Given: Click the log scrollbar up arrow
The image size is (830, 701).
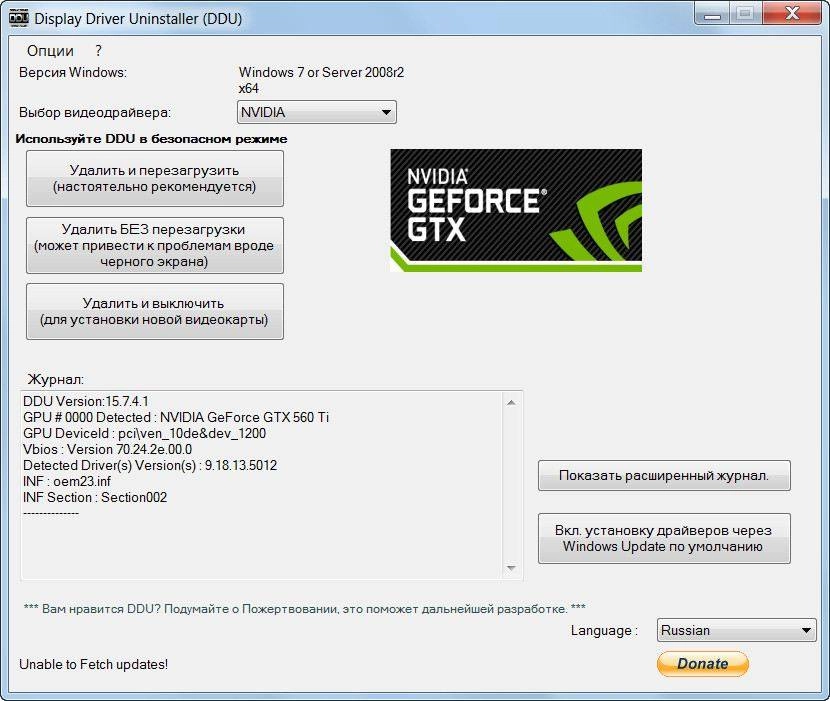Looking at the screenshot, I should click(x=511, y=403).
